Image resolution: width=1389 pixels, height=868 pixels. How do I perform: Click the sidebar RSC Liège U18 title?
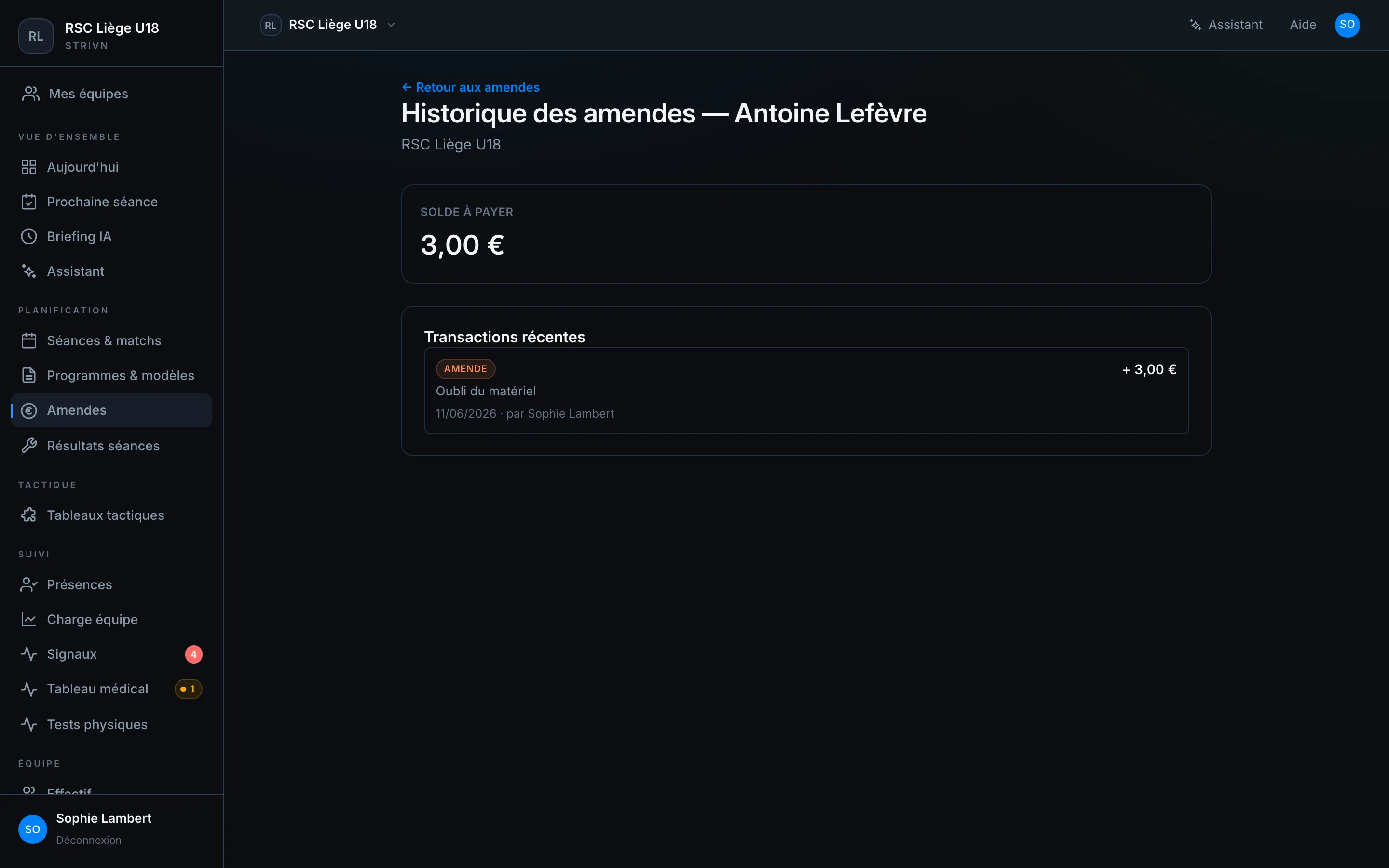coord(112,28)
